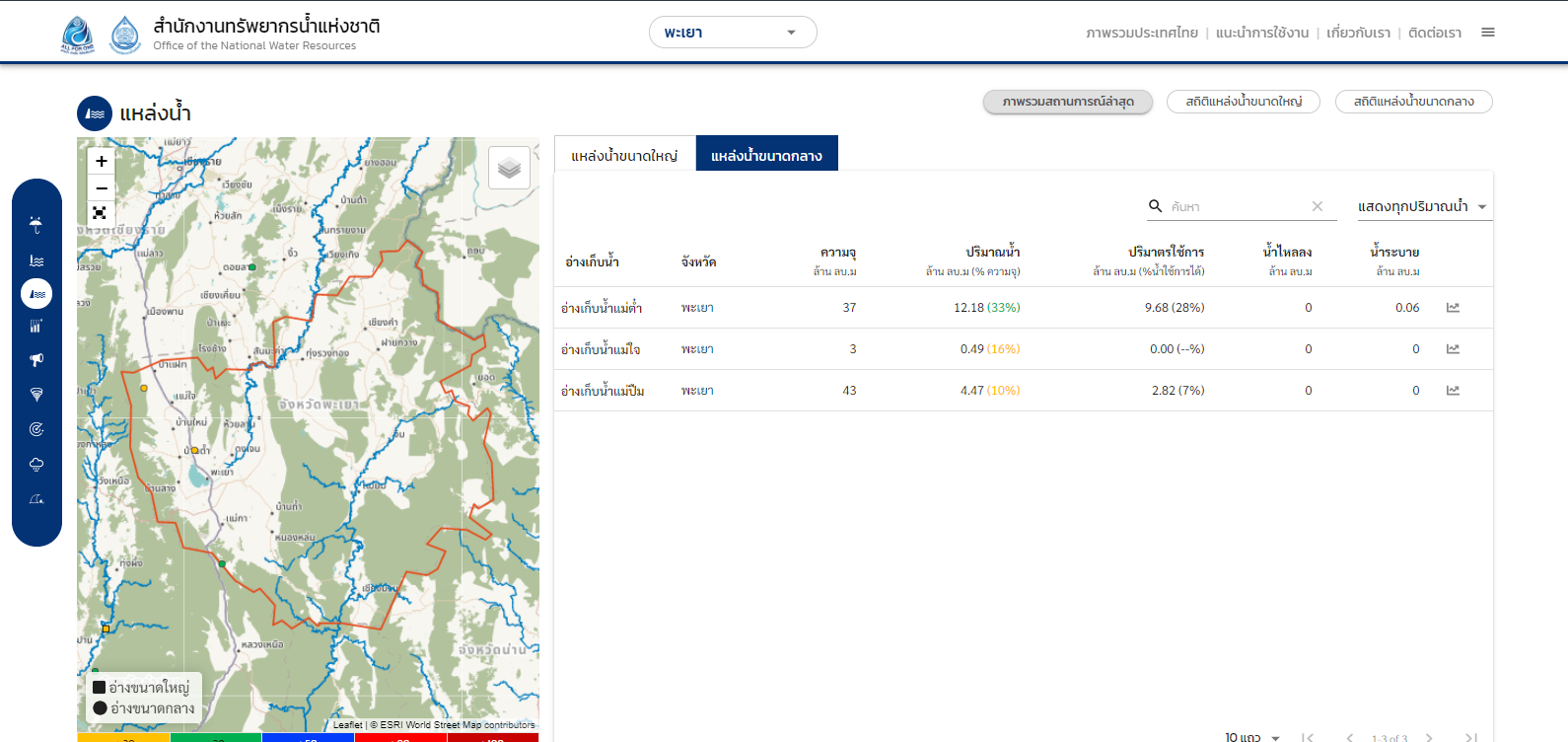This screenshot has height=742, width=1568.
Task: Open เกี่ยวกับเรา menu item
Action: 1358,33
